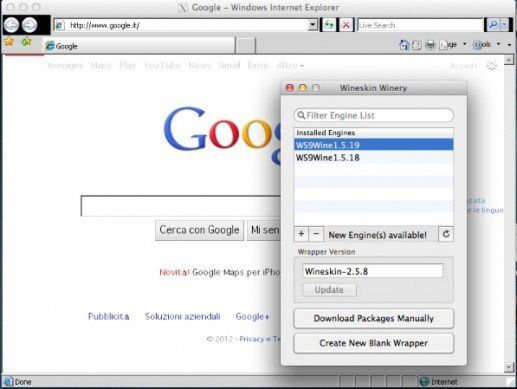Viewport: 517px width, 389px height.
Task: Expand the address bar URL dropdown
Action: tap(312, 25)
